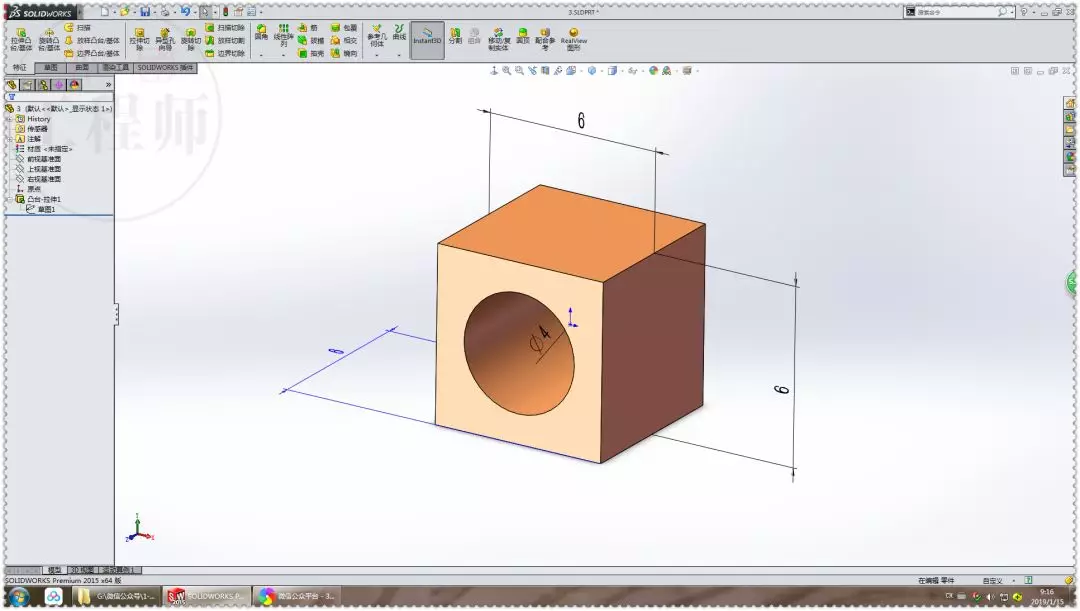Select the Lofted Cut (放样切割) tool
The height and width of the screenshot is (611, 1080).
click(x=225, y=41)
